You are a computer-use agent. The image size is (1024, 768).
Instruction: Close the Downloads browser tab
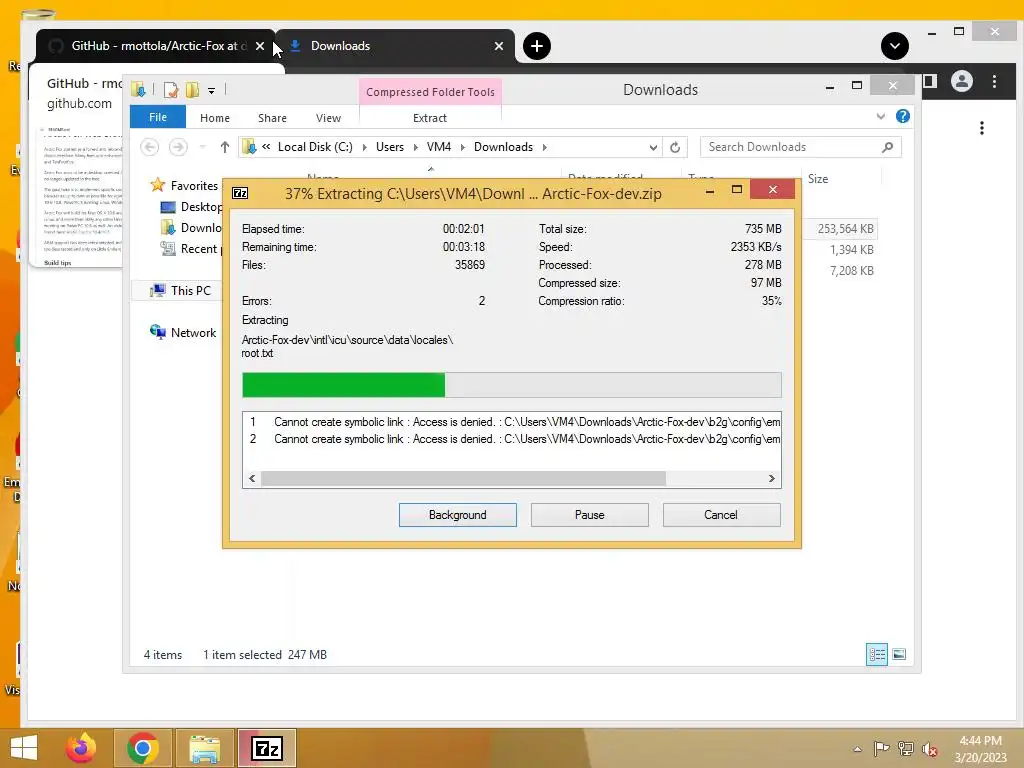(x=499, y=46)
